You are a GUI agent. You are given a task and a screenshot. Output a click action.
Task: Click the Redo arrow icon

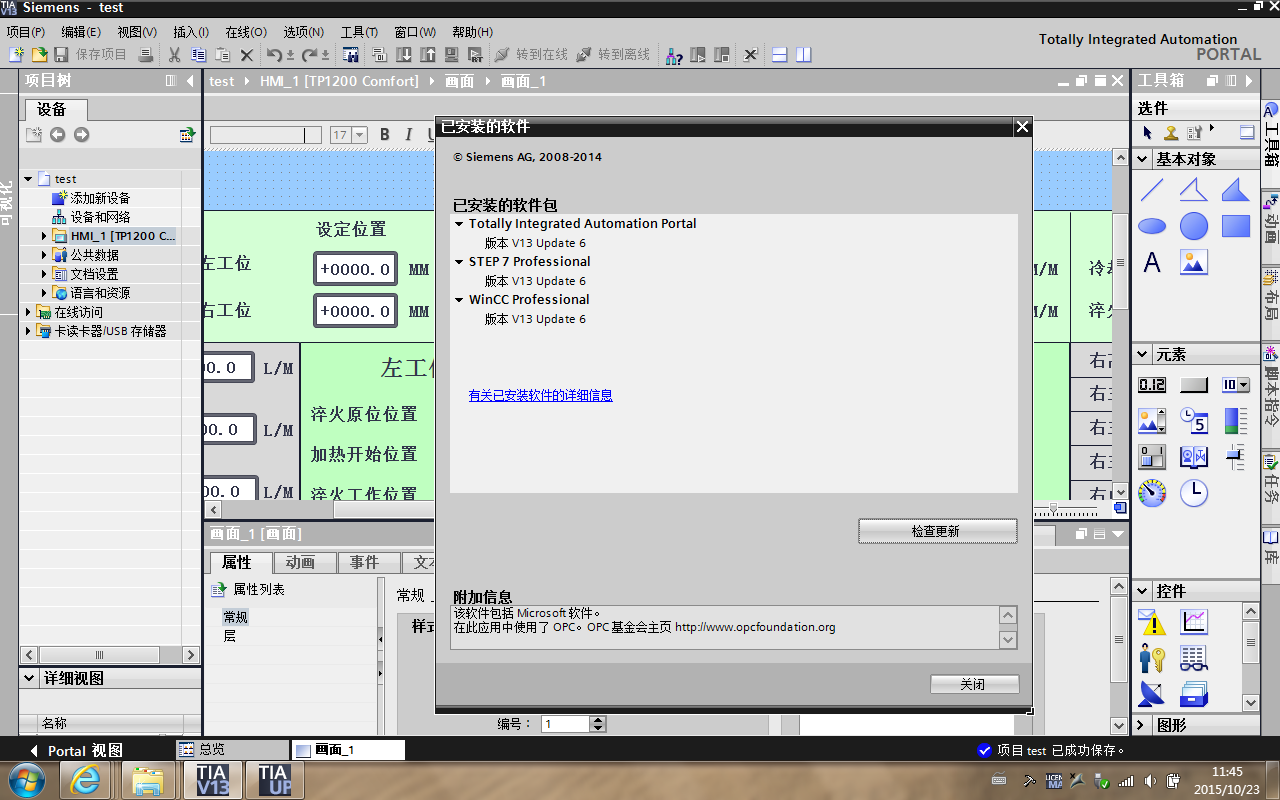(311, 54)
